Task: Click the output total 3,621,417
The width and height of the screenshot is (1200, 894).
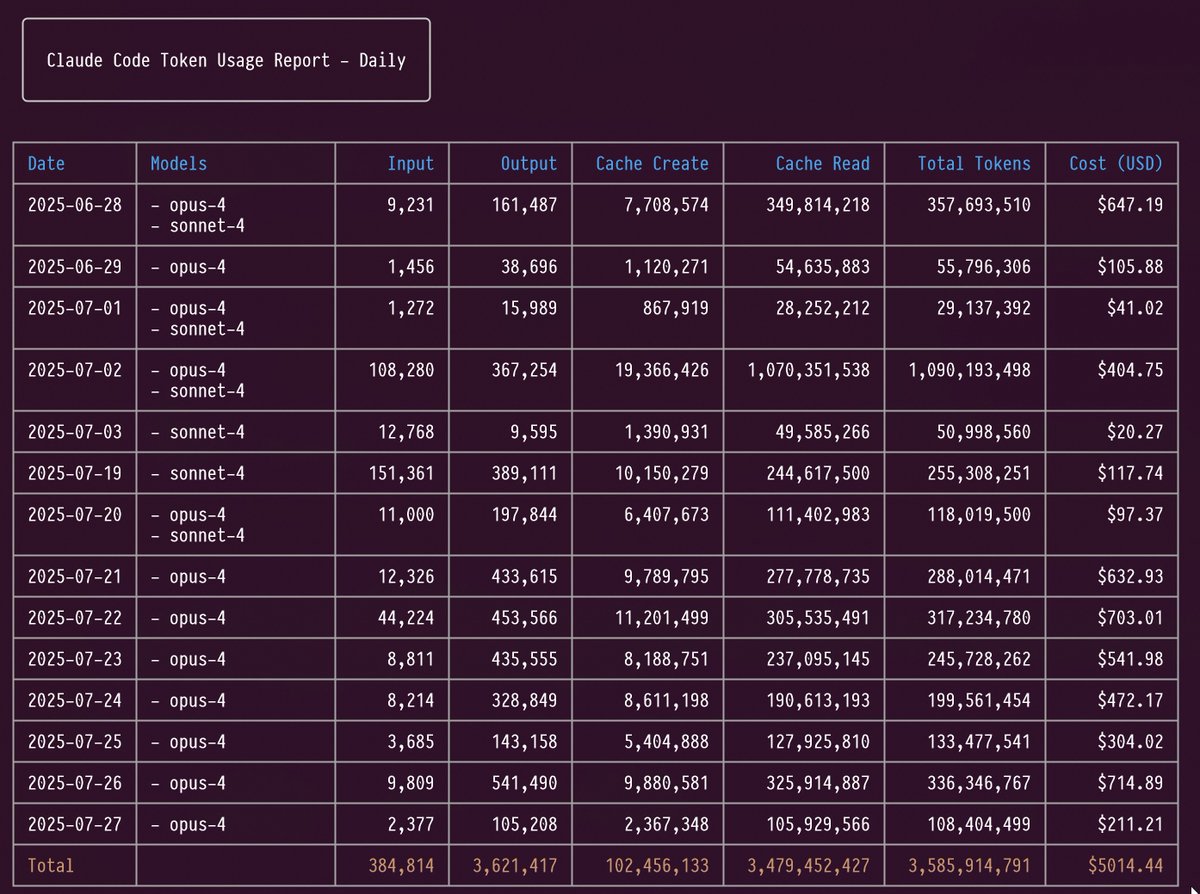Action: pos(515,866)
